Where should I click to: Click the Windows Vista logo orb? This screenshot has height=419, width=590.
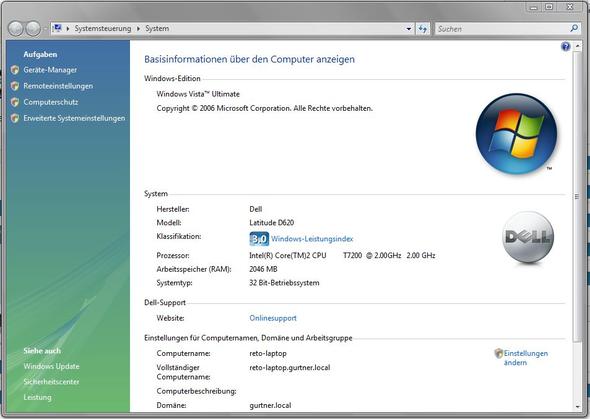click(x=516, y=134)
